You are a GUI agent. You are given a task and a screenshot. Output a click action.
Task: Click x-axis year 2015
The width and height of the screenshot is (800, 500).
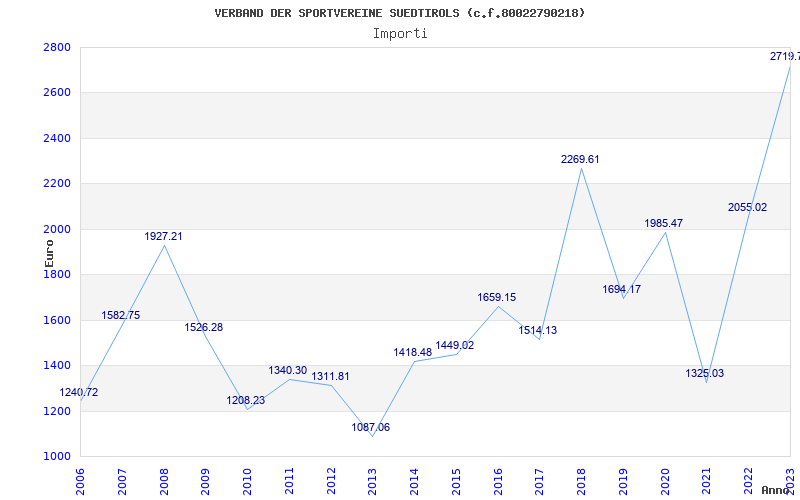click(x=456, y=481)
